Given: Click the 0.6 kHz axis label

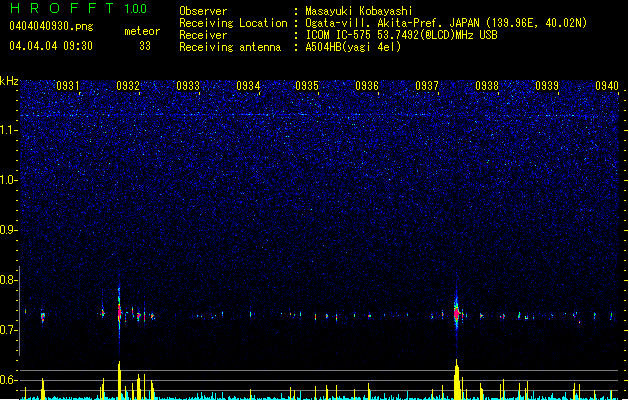Looking at the screenshot, I should (9, 380).
